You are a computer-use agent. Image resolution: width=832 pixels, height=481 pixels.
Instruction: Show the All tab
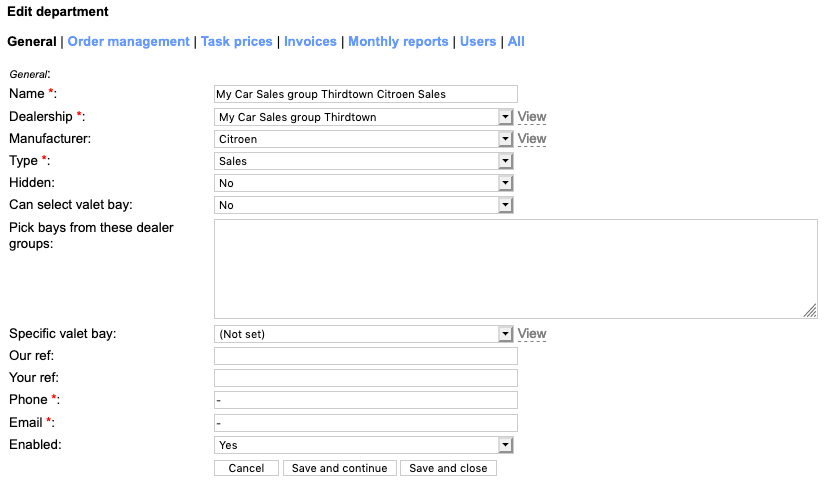point(516,42)
